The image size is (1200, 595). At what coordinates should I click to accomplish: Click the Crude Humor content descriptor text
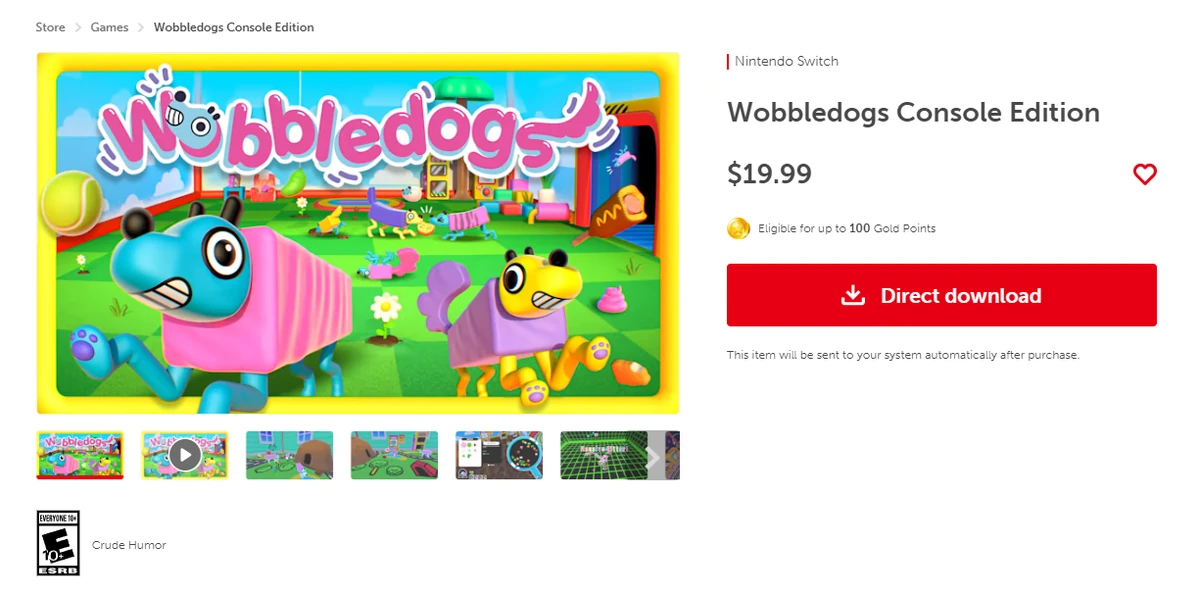129,544
